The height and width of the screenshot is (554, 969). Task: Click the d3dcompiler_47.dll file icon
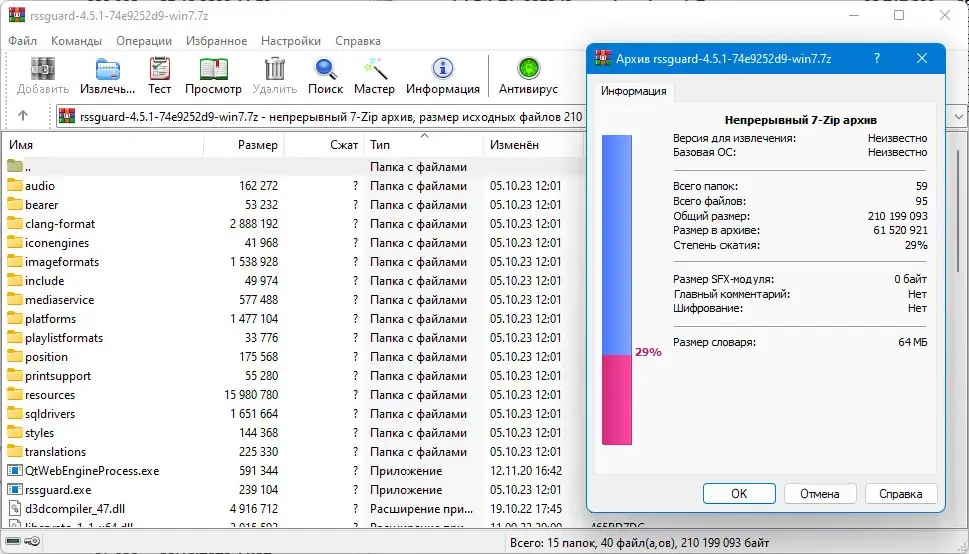15,509
